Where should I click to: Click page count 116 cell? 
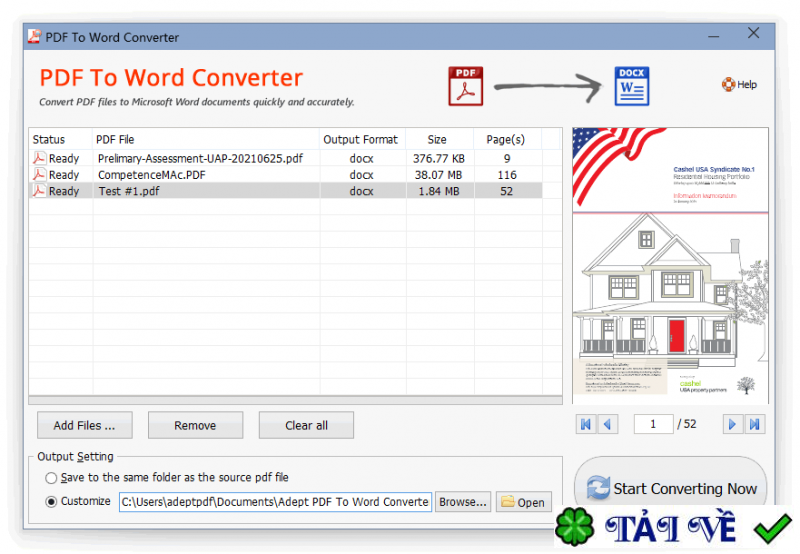507,175
